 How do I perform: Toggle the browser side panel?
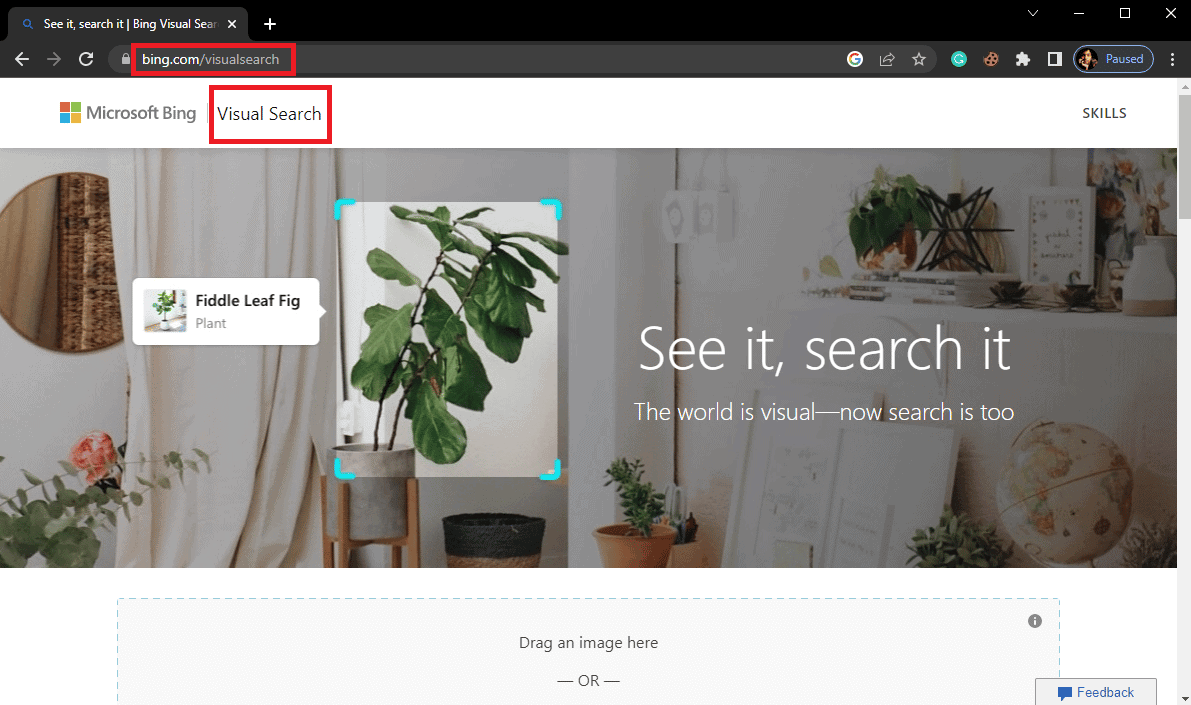(x=1055, y=59)
